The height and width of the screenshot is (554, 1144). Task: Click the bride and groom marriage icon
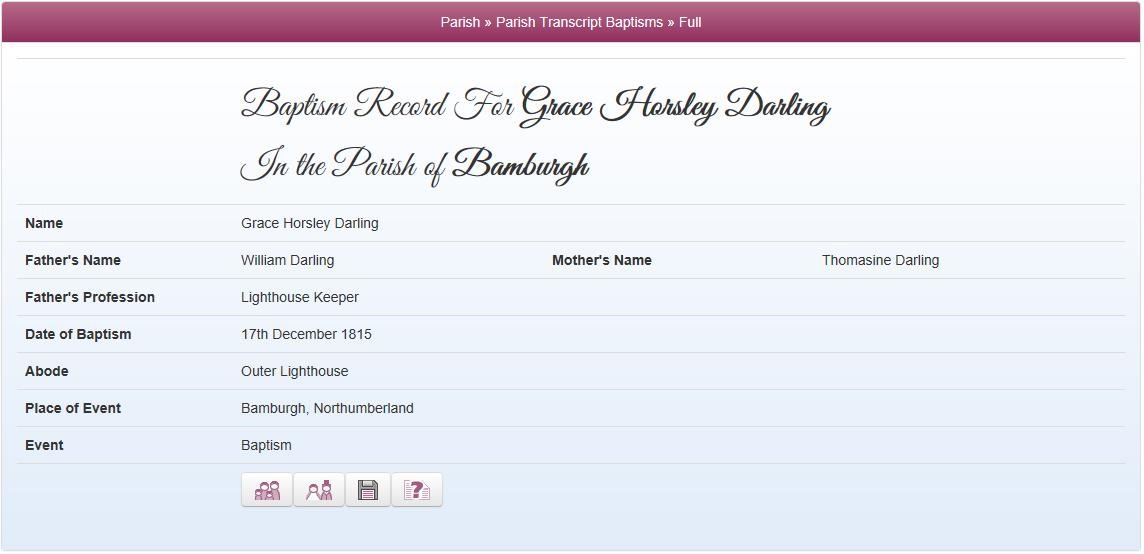click(x=319, y=490)
